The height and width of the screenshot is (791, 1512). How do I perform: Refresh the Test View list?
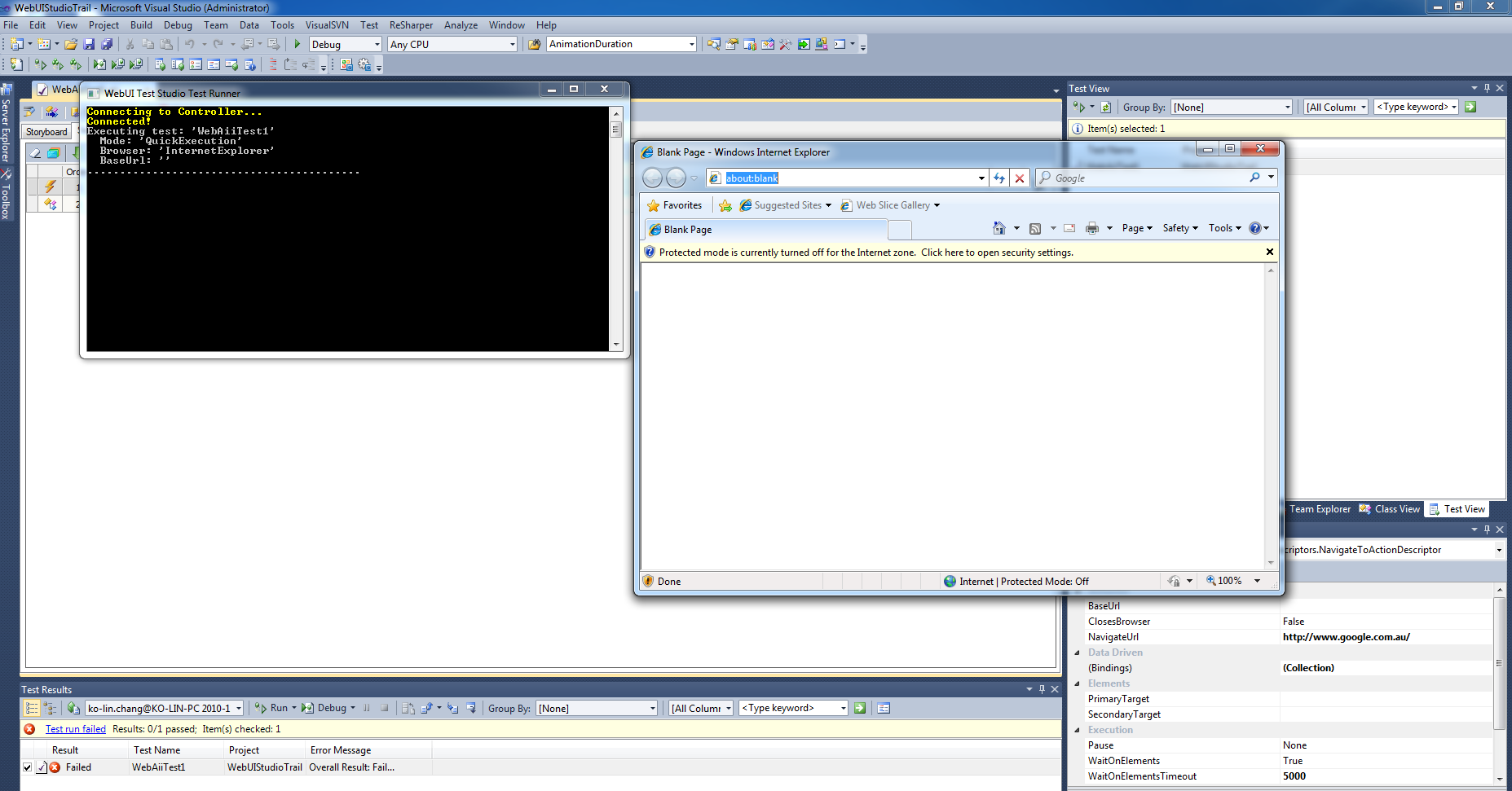click(1106, 107)
